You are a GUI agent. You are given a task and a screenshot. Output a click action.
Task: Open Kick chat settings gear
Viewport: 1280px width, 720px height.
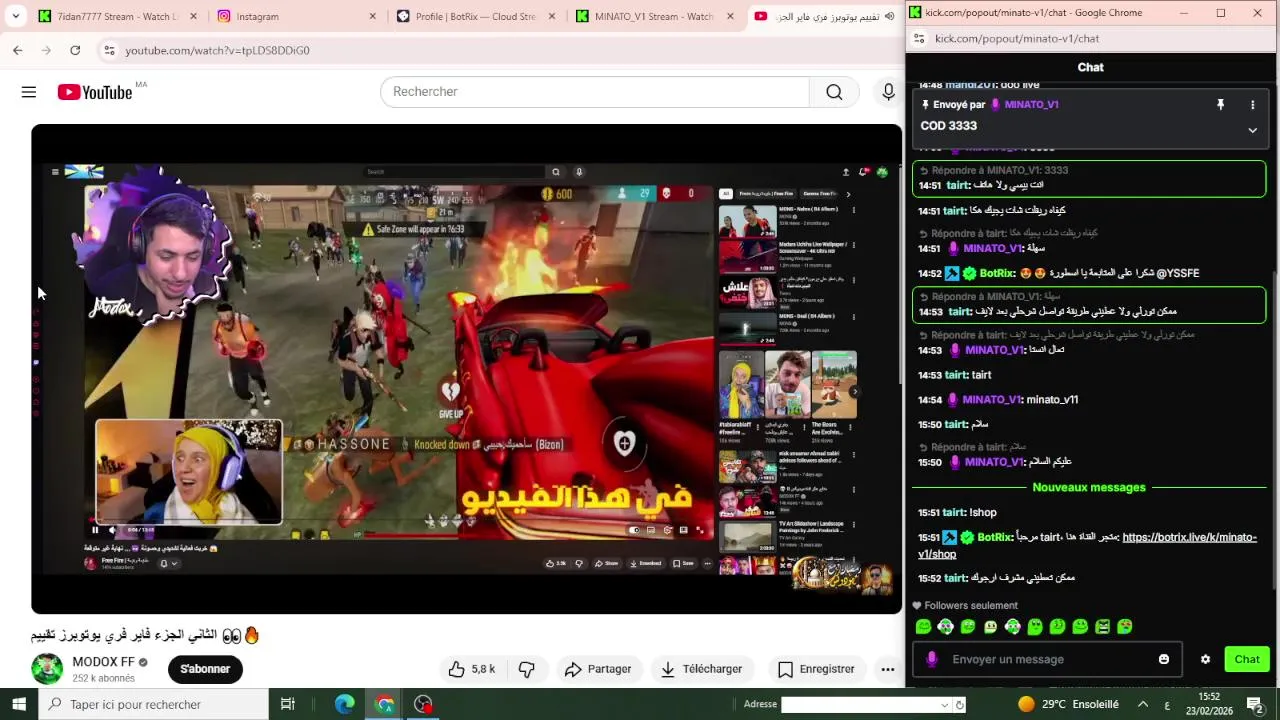[1205, 659]
